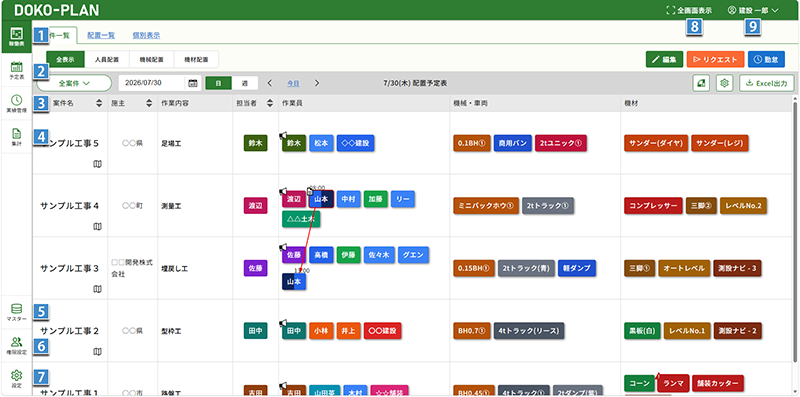
Task: Switch to the 個別表示 tab
Action: coord(146,35)
